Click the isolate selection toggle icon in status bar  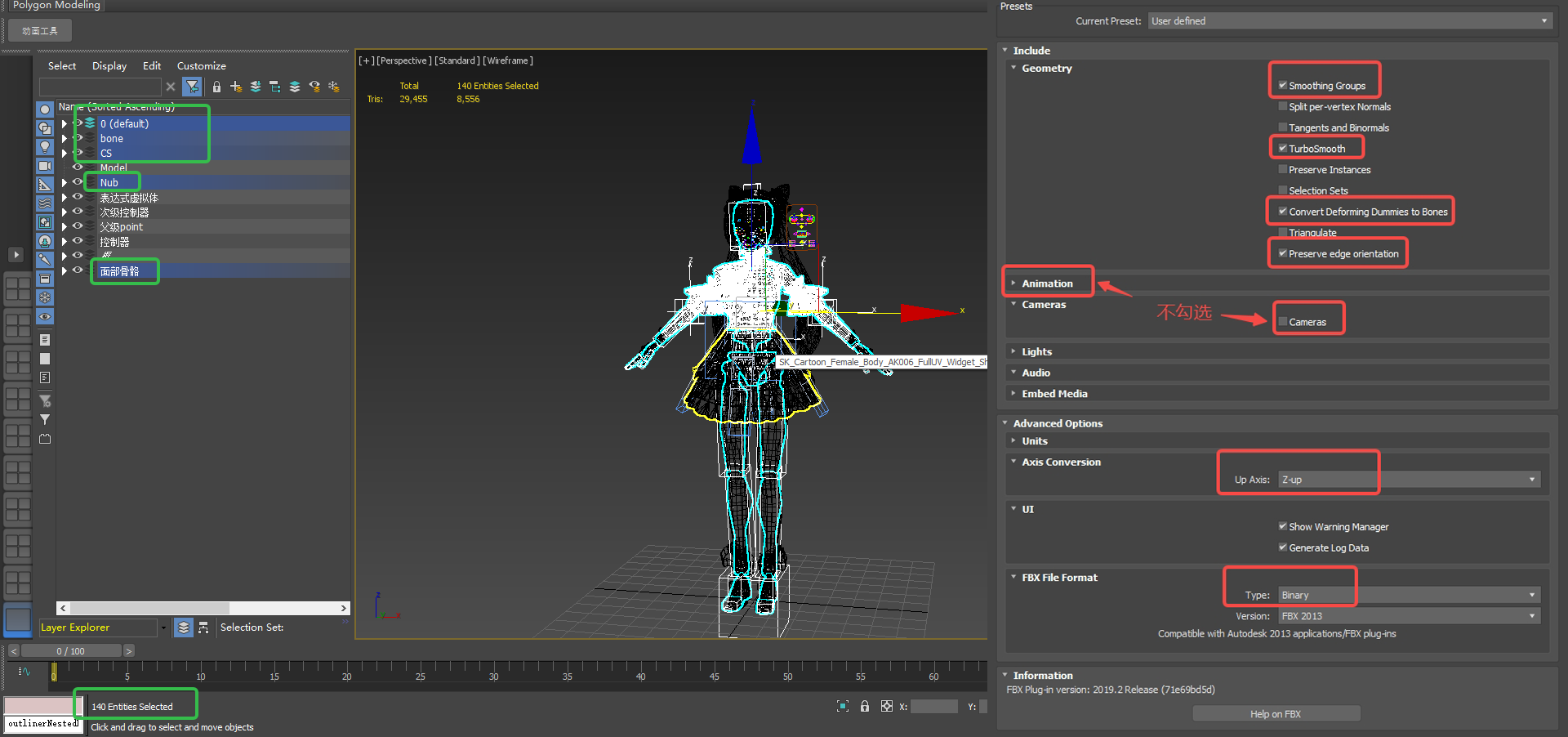(843, 706)
